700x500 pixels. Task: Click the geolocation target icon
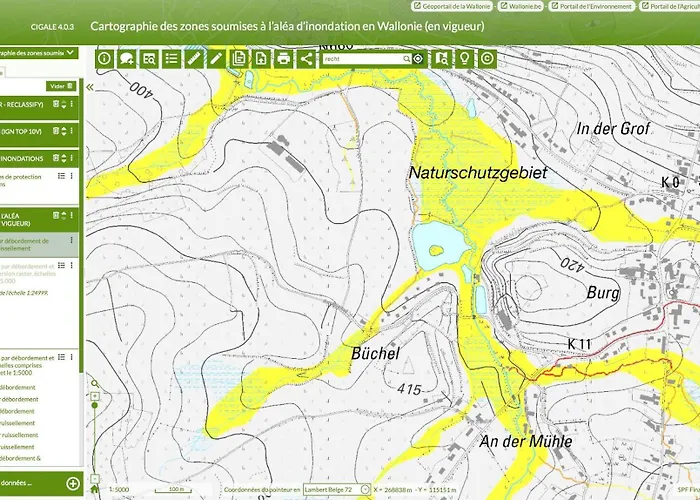click(x=418, y=59)
